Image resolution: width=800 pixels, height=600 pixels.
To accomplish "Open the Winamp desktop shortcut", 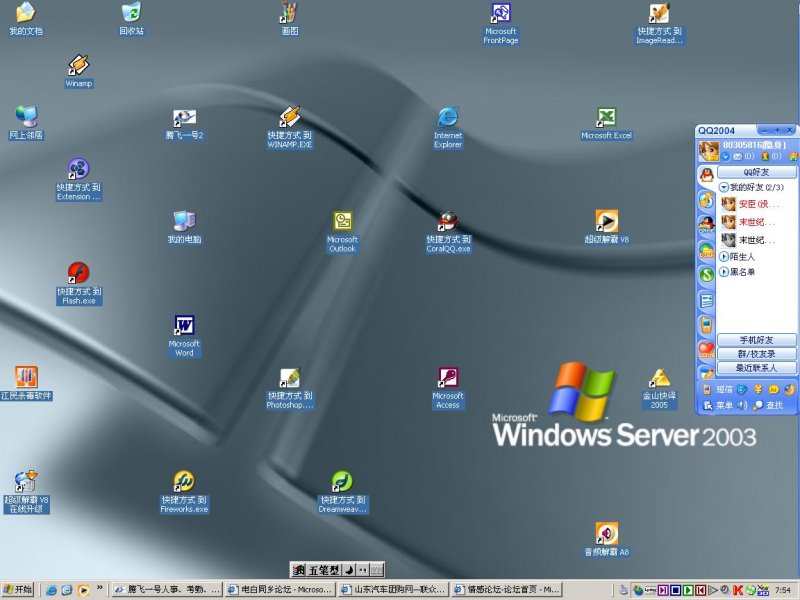I will [x=79, y=66].
